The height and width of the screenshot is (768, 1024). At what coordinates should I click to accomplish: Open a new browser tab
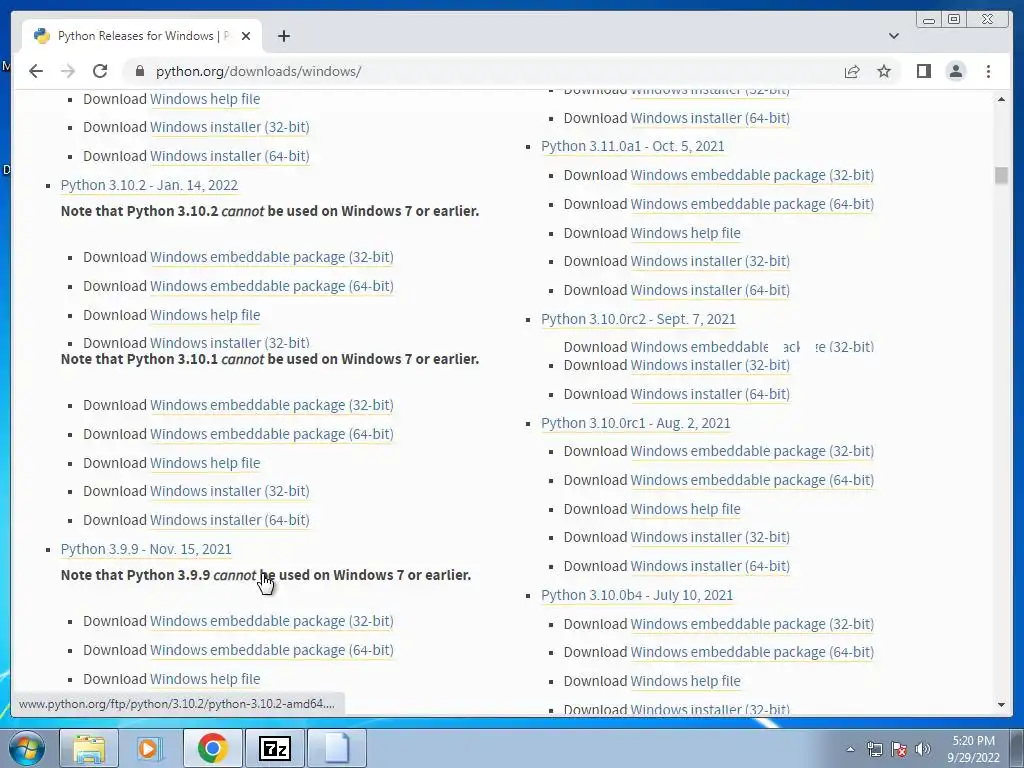[283, 36]
